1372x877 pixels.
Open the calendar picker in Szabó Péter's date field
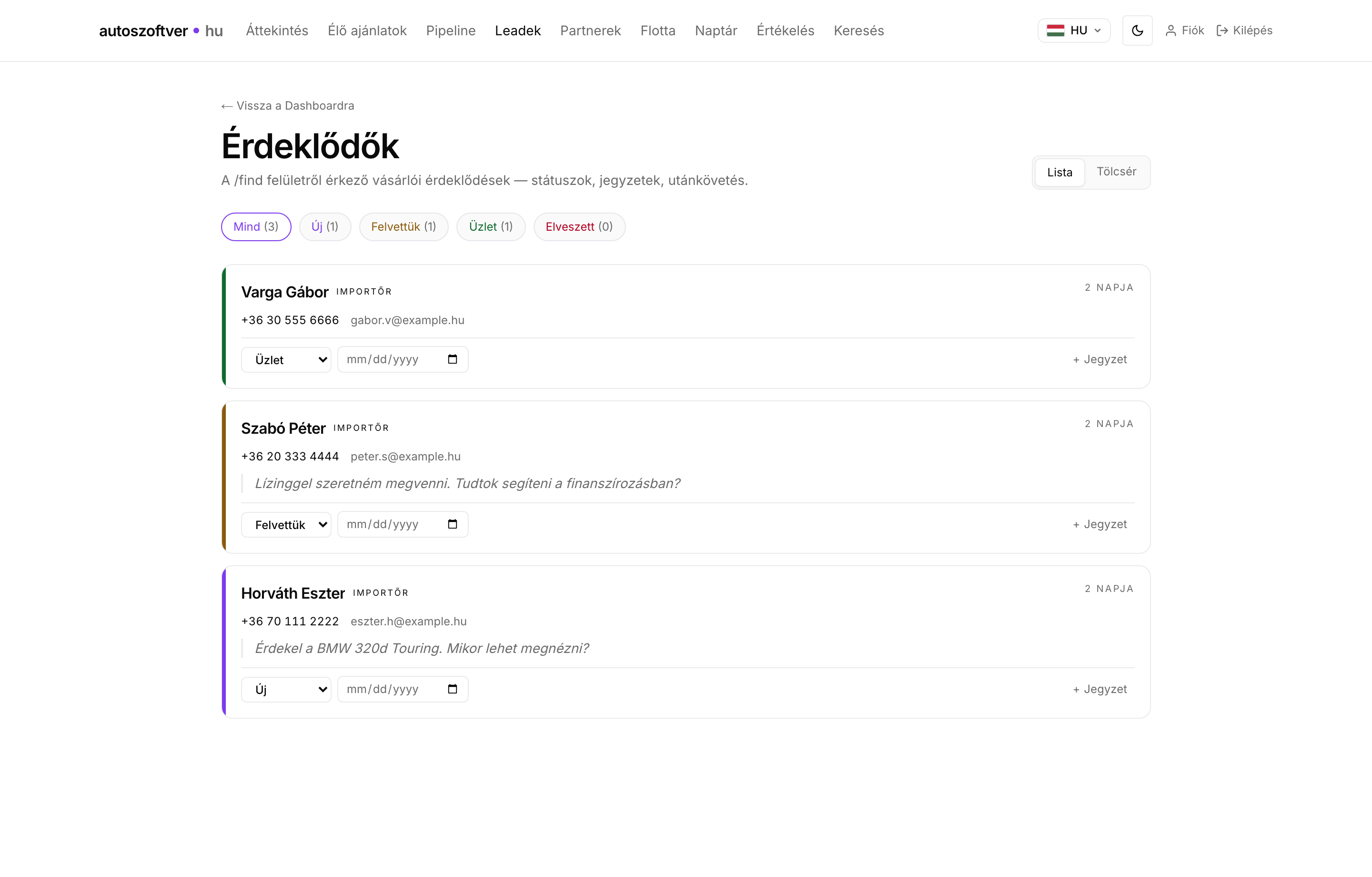[x=453, y=524]
